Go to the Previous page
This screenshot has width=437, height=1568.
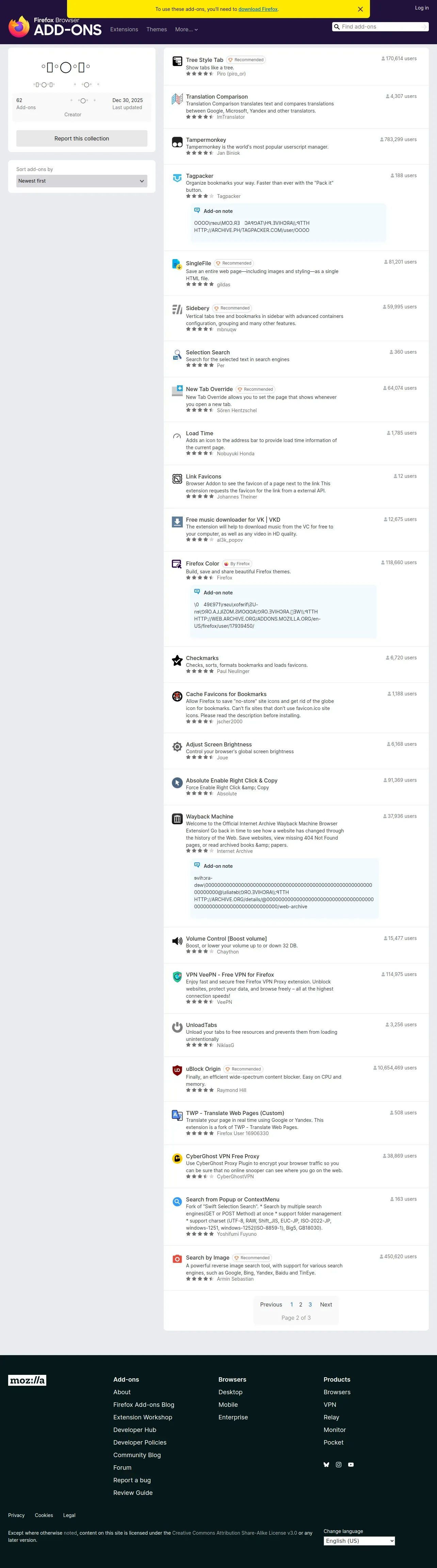pos(271,1304)
